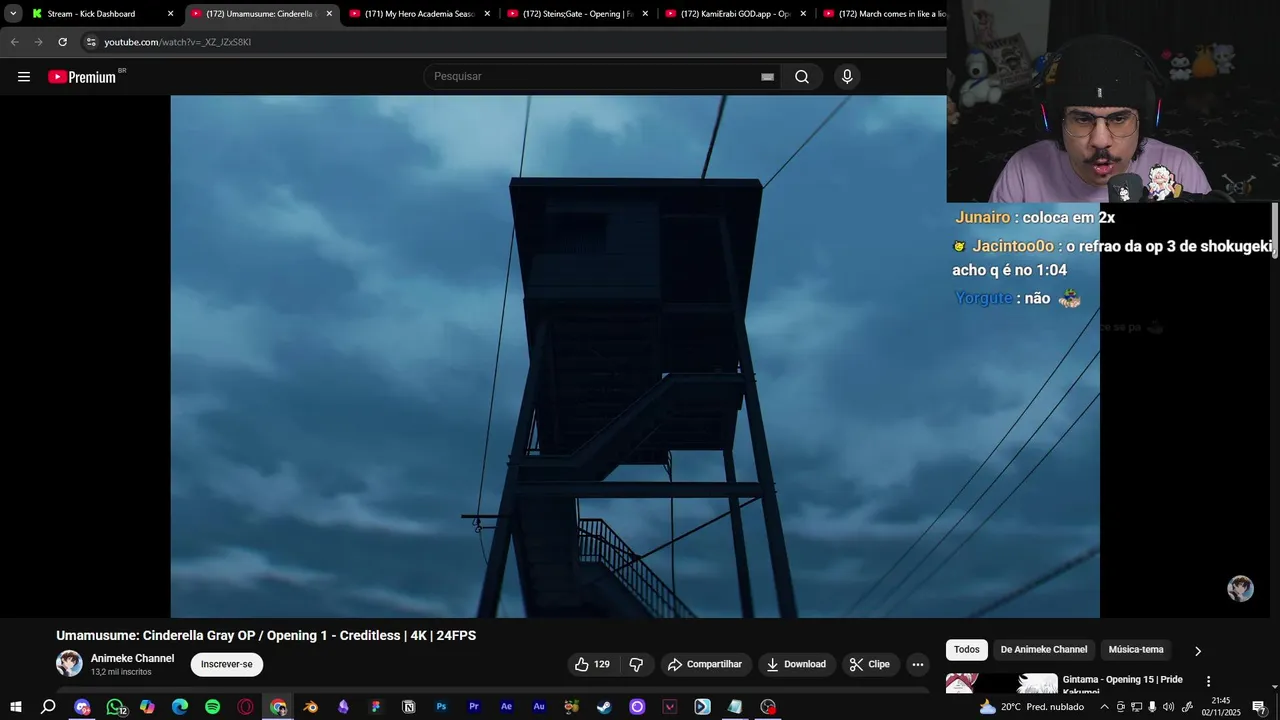Image resolution: width=1280 pixels, height=720 pixels.
Task: Click the Download button
Action: click(796, 664)
